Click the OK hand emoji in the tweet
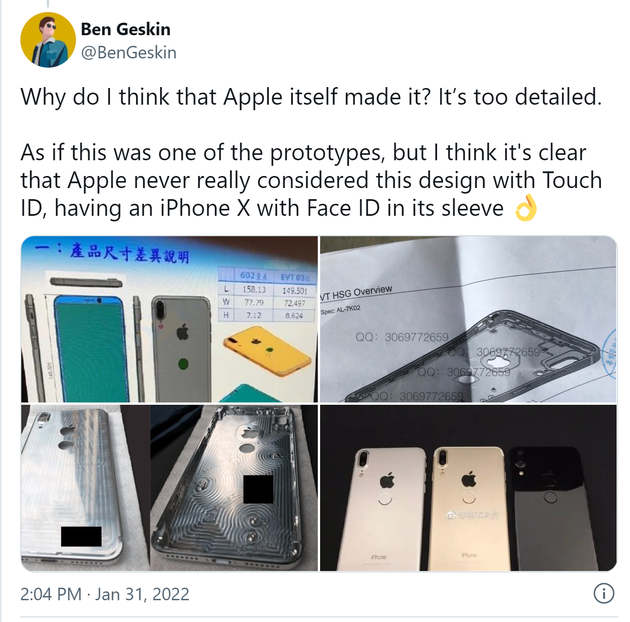 (x=526, y=208)
